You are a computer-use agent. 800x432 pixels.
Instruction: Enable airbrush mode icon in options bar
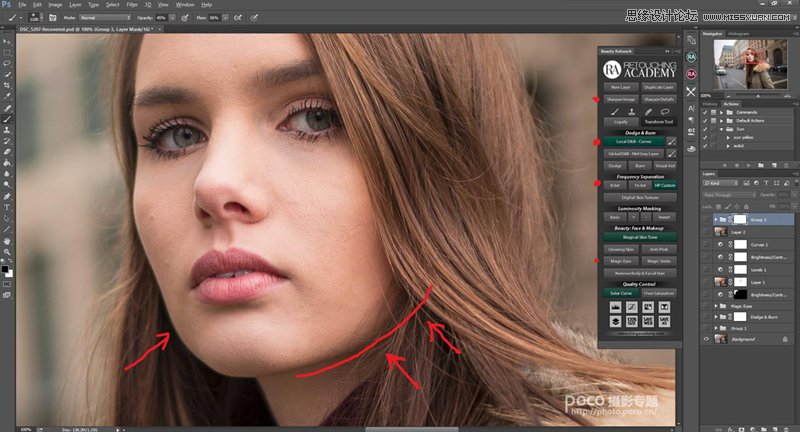point(237,18)
